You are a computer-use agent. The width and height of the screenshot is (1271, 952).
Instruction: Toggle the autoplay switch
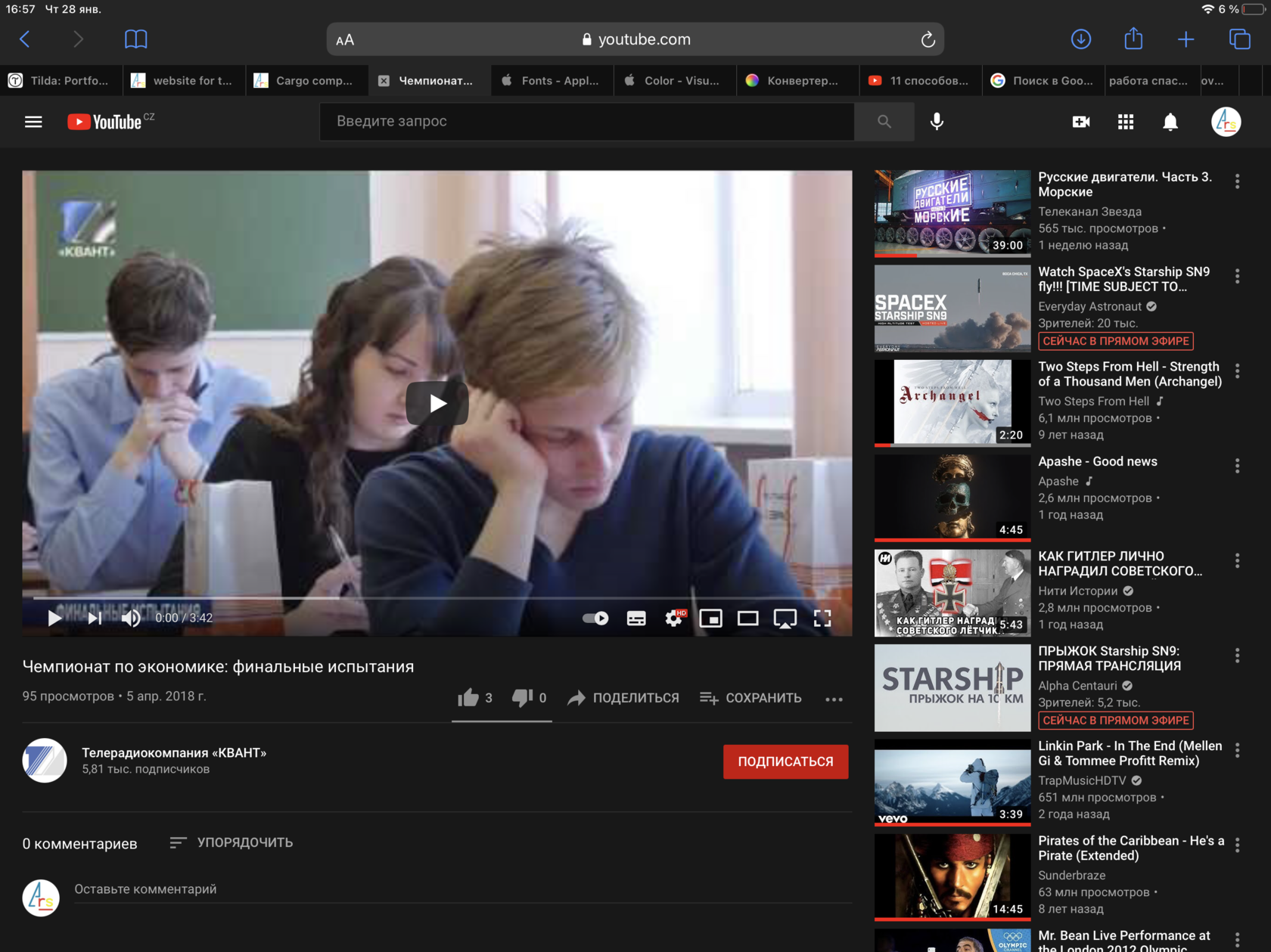[595, 619]
